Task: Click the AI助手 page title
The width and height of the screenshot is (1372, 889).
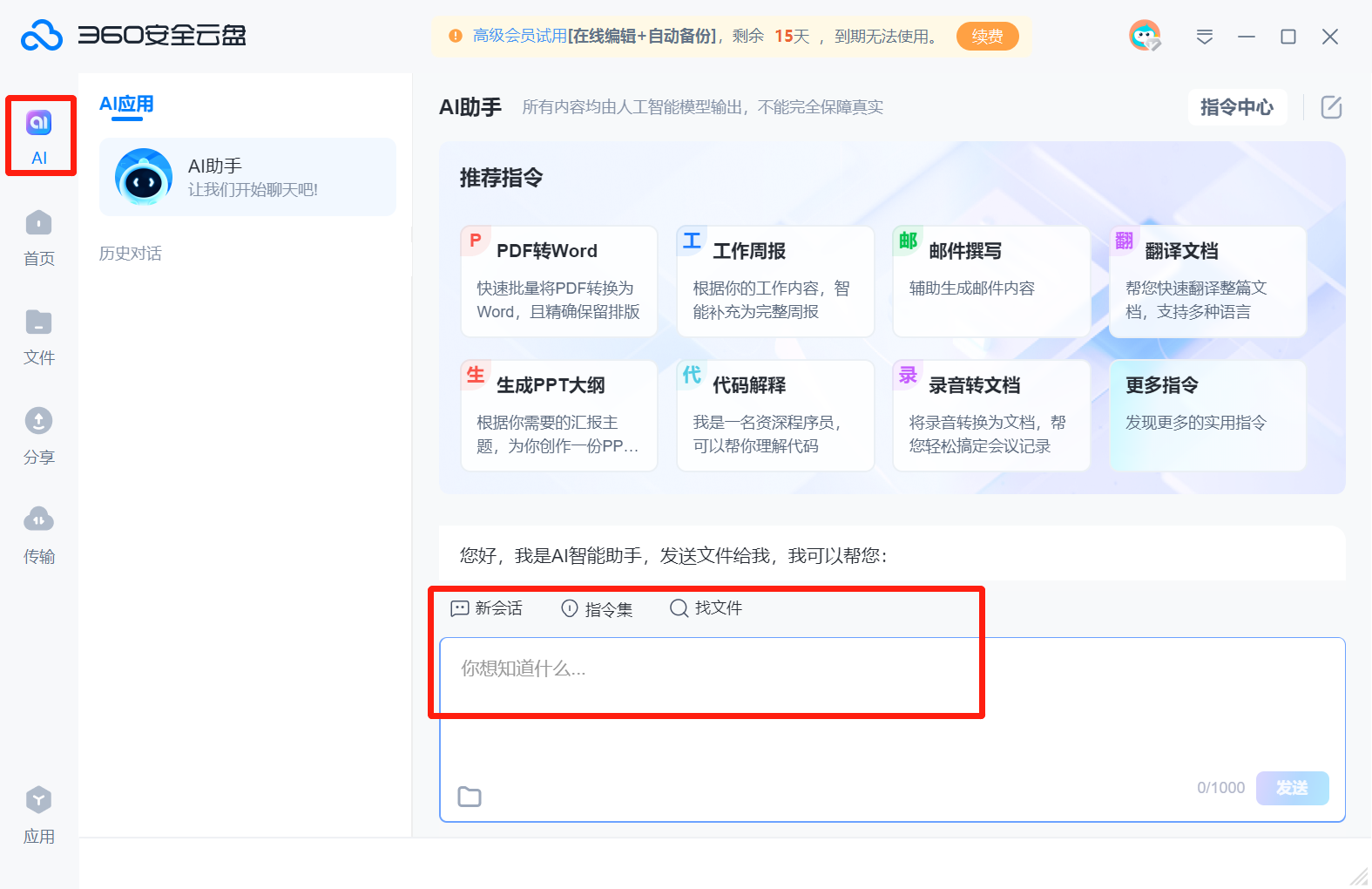Action: (470, 107)
